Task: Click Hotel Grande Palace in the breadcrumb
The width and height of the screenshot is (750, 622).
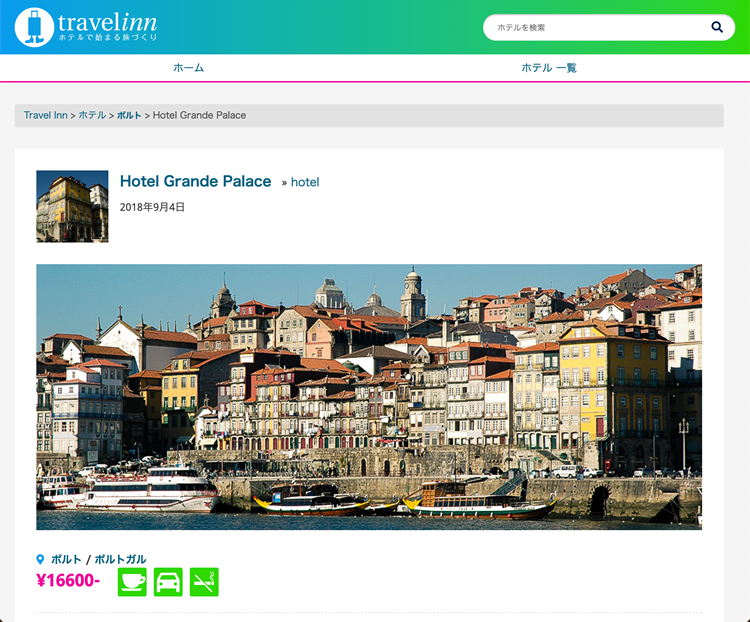Action: (199, 115)
